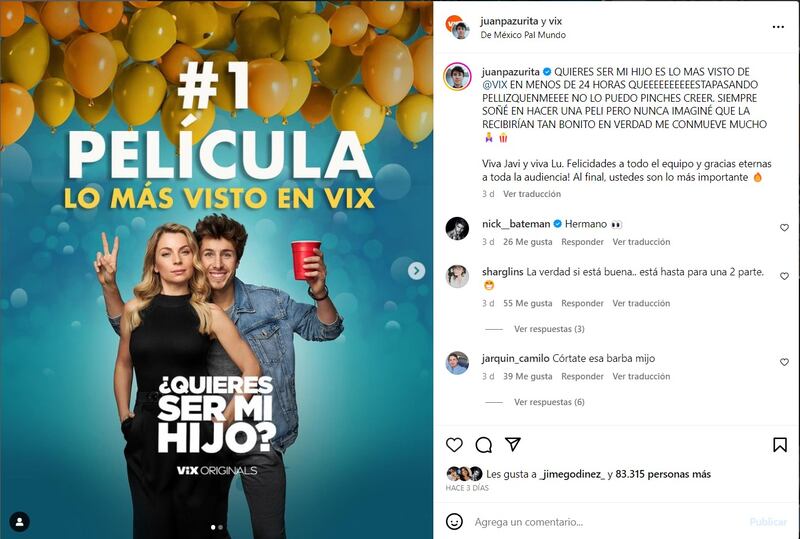This screenshot has height=539, width=800.
Task: Open juanpazurita profile from header
Action: pyautogui.click(x=509, y=21)
